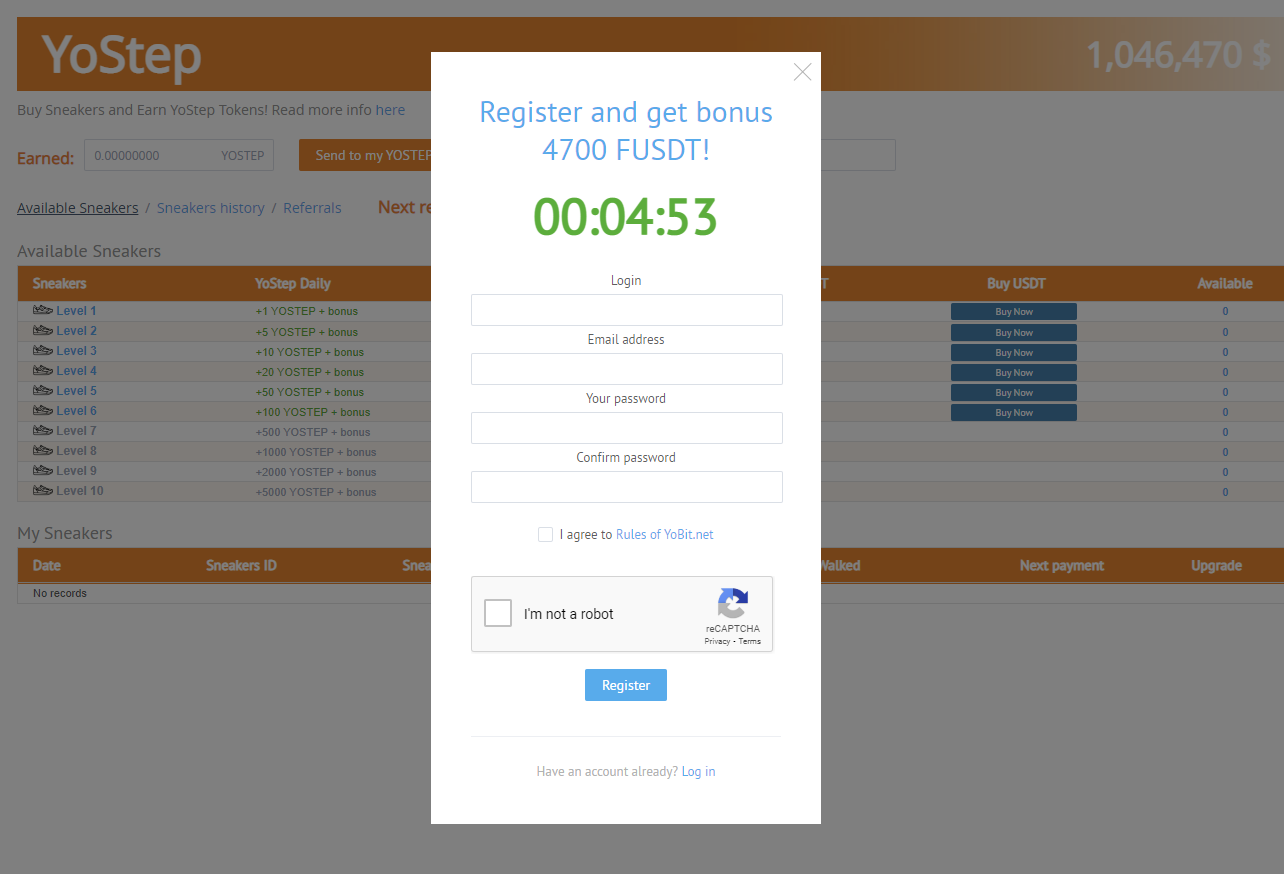Click the Level 9 sneaker icon
Viewport: 1284px width, 874px height.
(43, 470)
